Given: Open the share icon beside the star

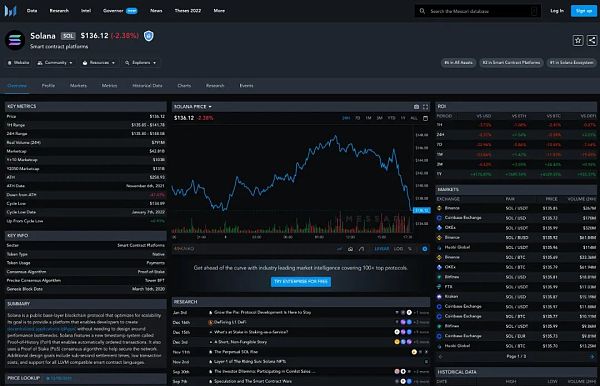Looking at the screenshot, I should pyautogui.click(x=592, y=40).
